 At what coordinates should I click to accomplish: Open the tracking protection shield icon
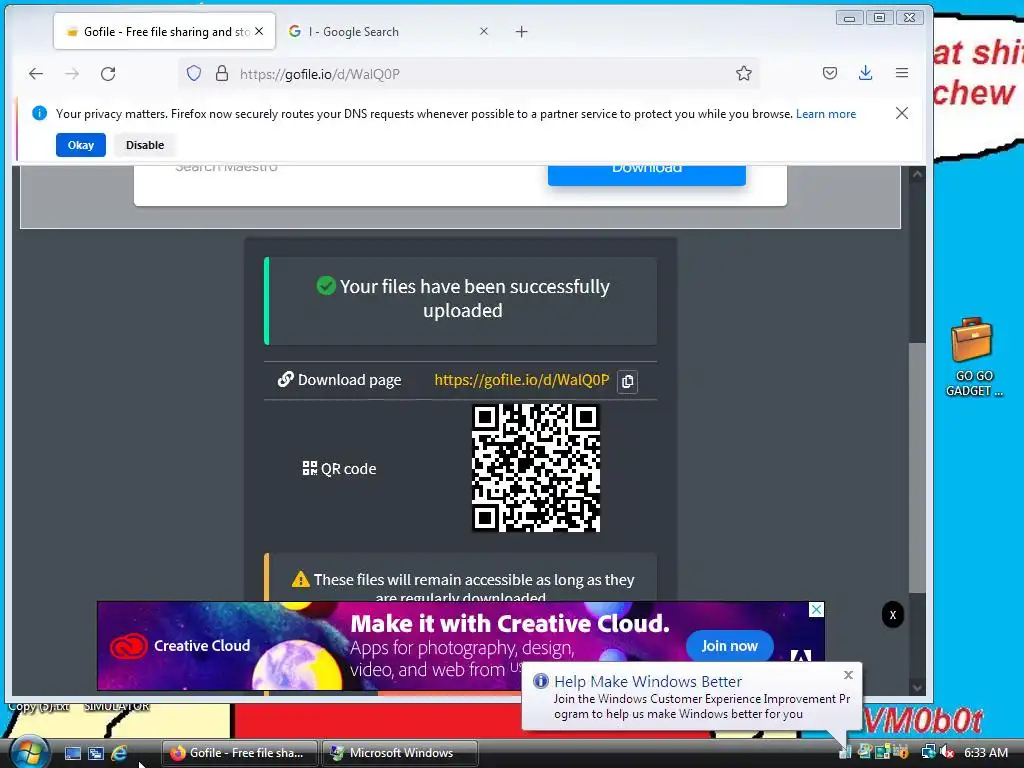pyautogui.click(x=194, y=74)
